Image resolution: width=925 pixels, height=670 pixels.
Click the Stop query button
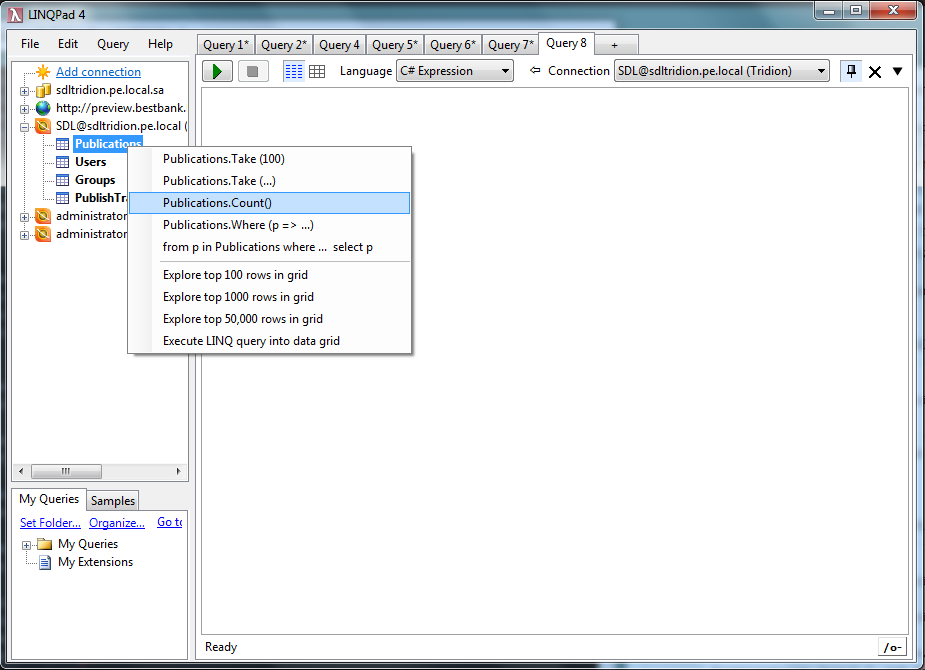[253, 71]
